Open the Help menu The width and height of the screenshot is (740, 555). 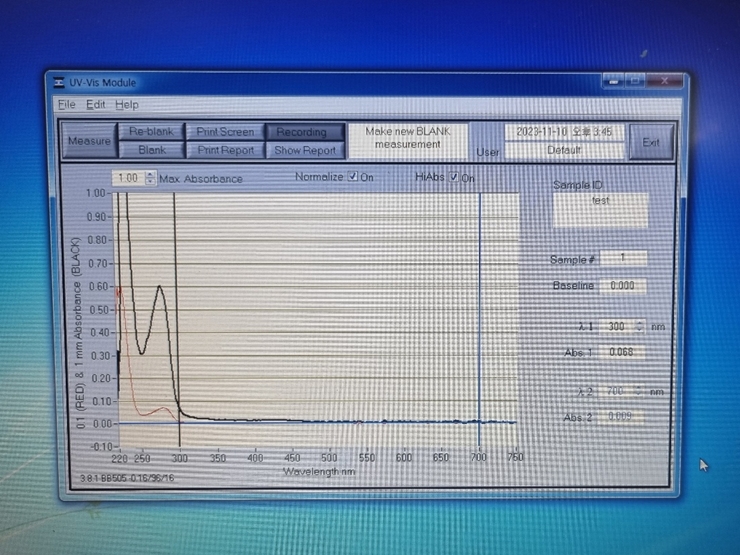click(x=127, y=104)
